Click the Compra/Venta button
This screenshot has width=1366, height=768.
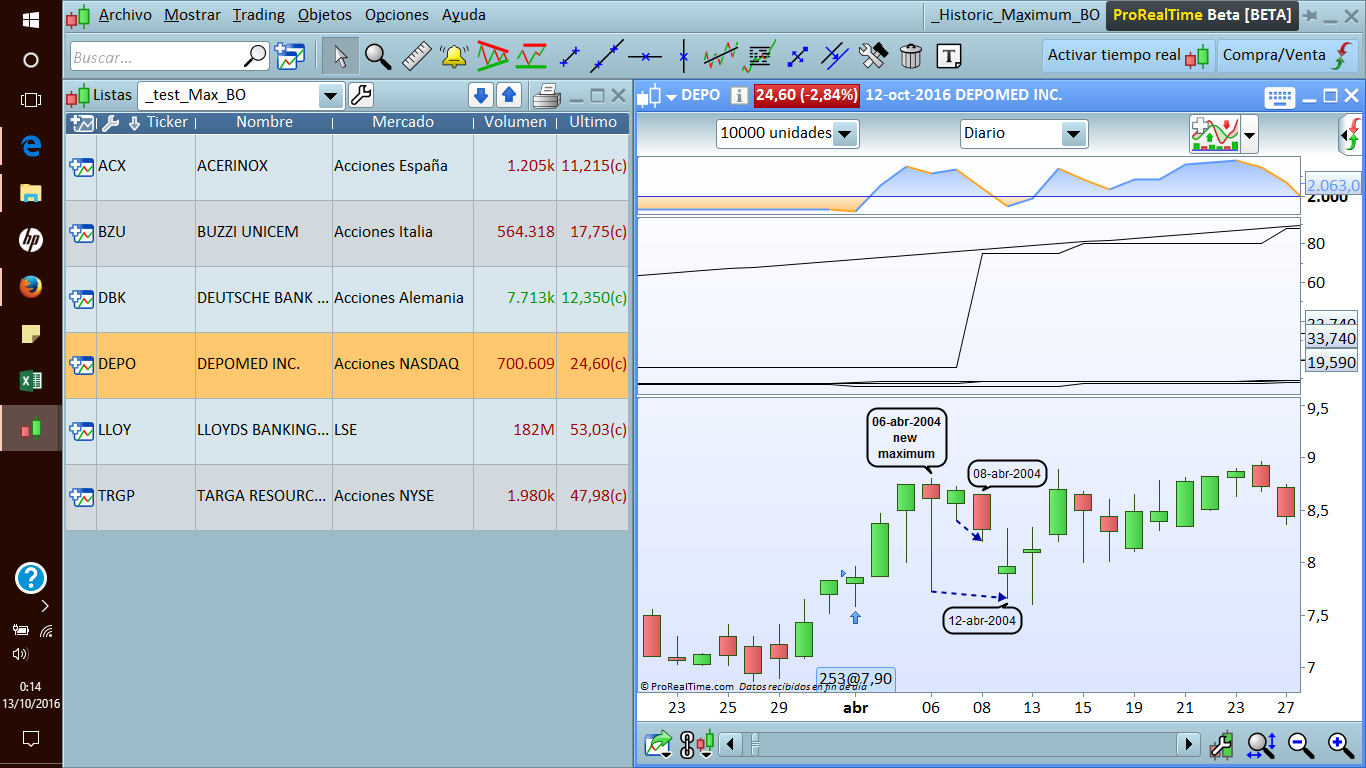tap(1288, 56)
